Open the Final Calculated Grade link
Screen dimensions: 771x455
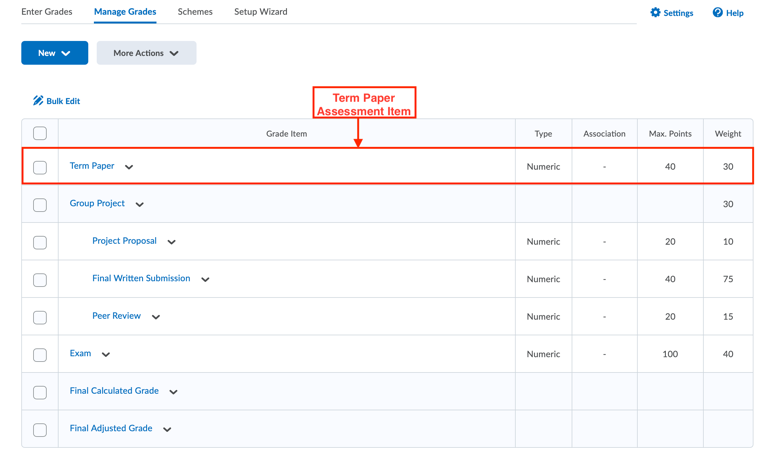point(114,391)
